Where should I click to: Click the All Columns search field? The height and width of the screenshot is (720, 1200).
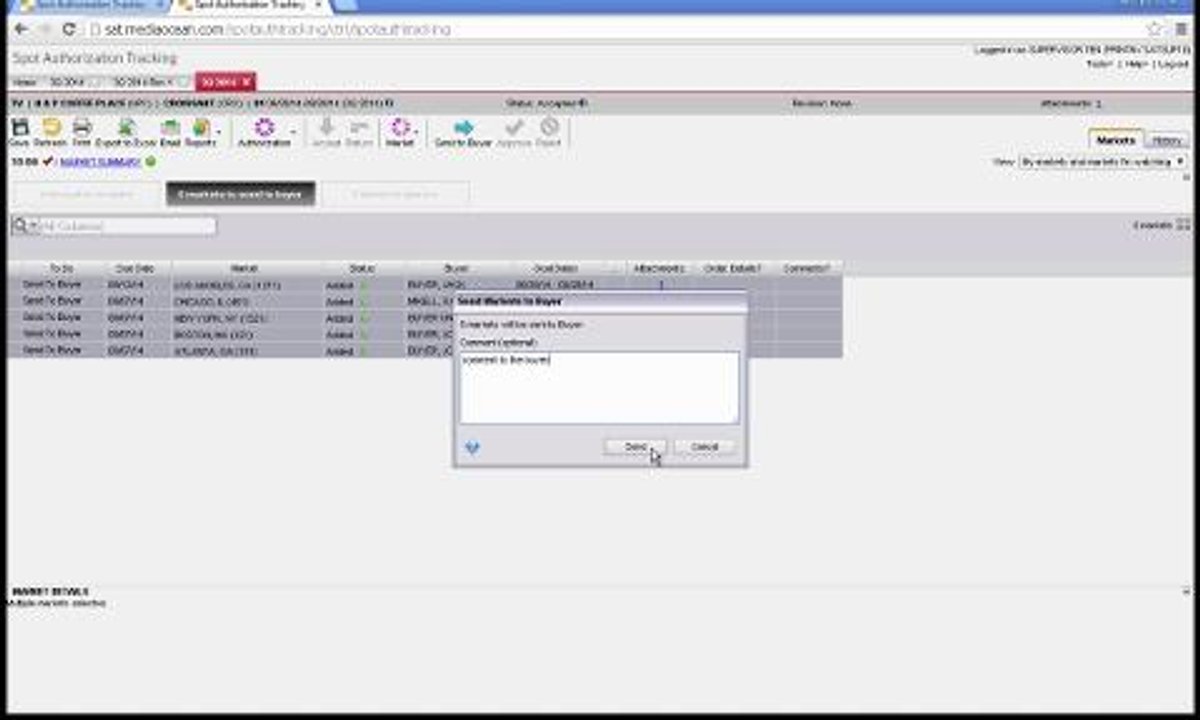click(128, 226)
